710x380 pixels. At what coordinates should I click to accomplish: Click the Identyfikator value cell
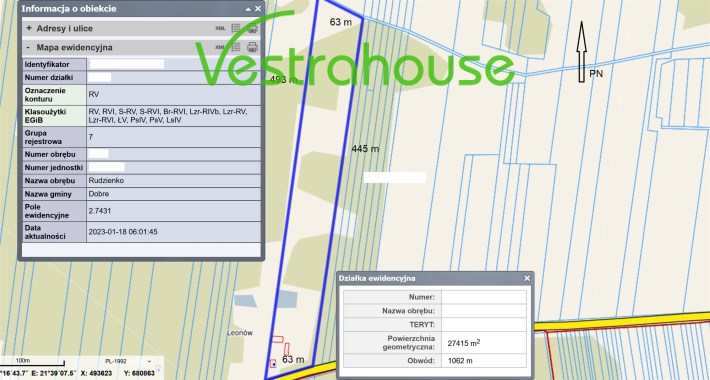pyautogui.click(x=173, y=64)
